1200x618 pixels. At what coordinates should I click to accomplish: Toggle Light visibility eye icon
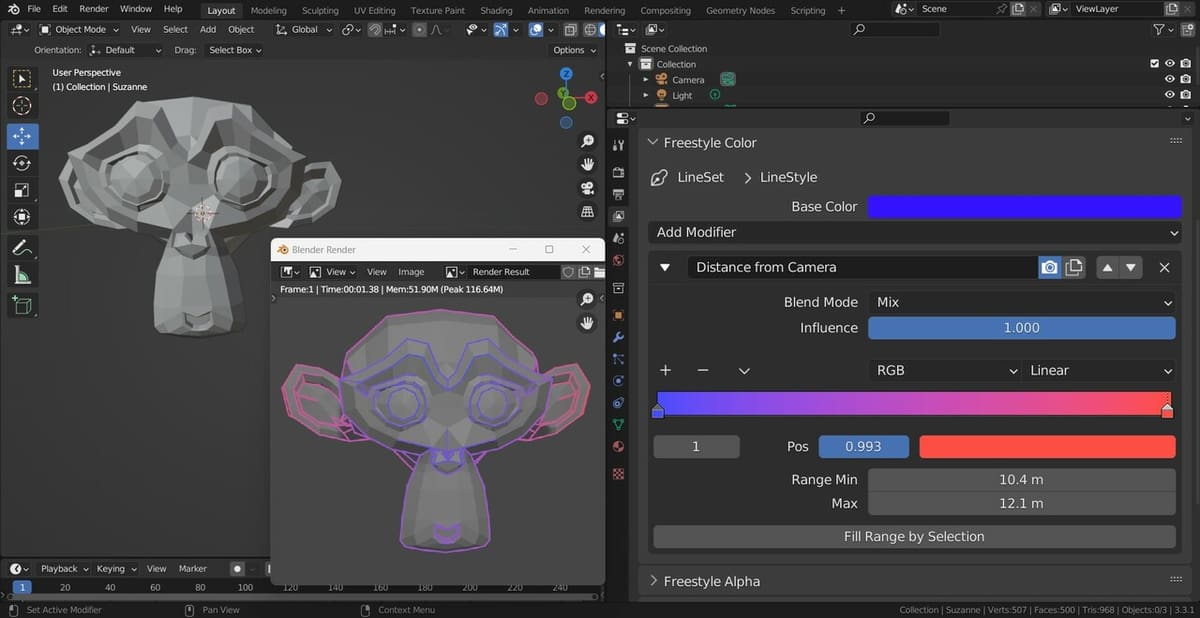[1169, 96]
